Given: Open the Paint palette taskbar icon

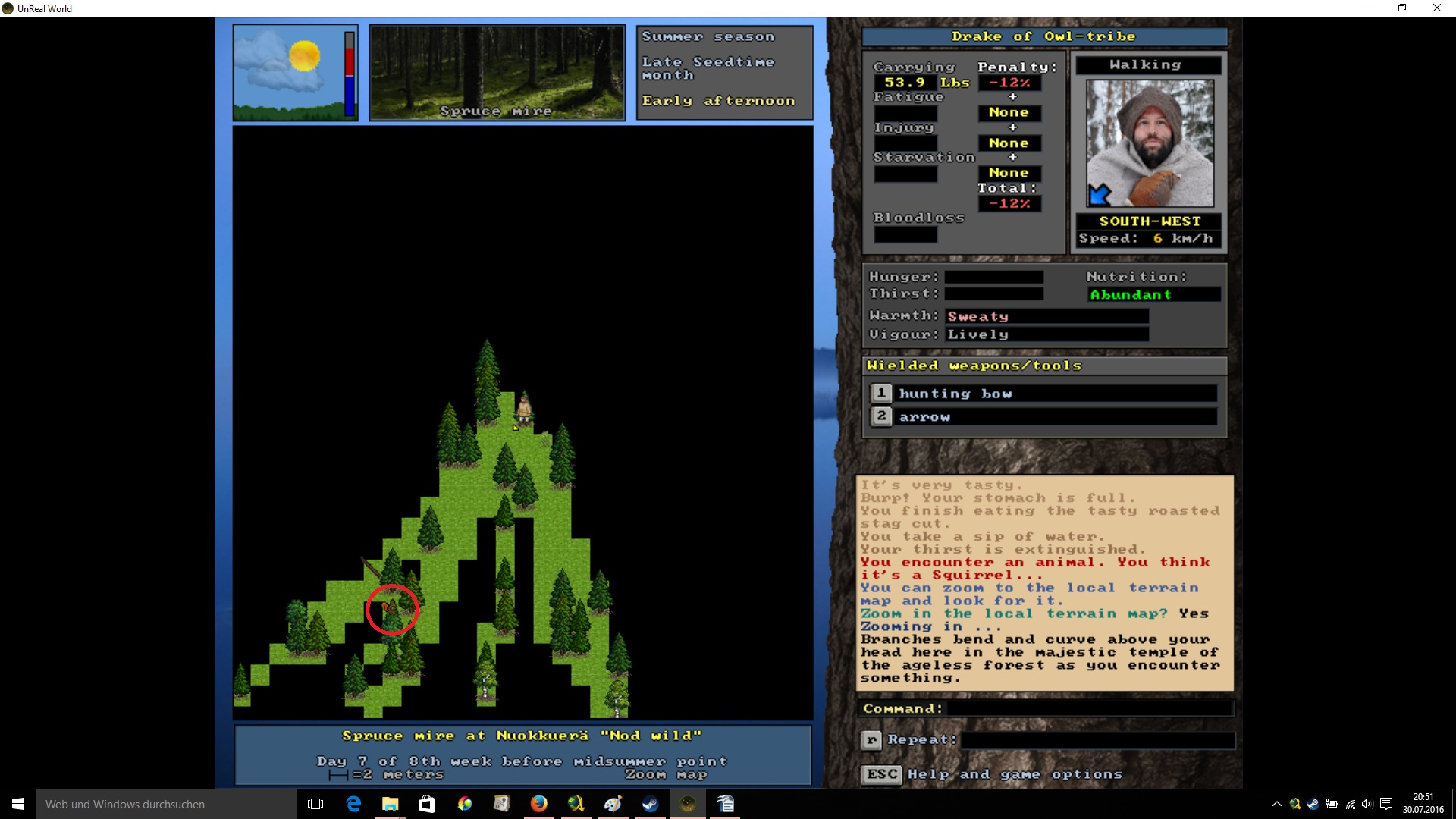Looking at the screenshot, I should point(613,804).
